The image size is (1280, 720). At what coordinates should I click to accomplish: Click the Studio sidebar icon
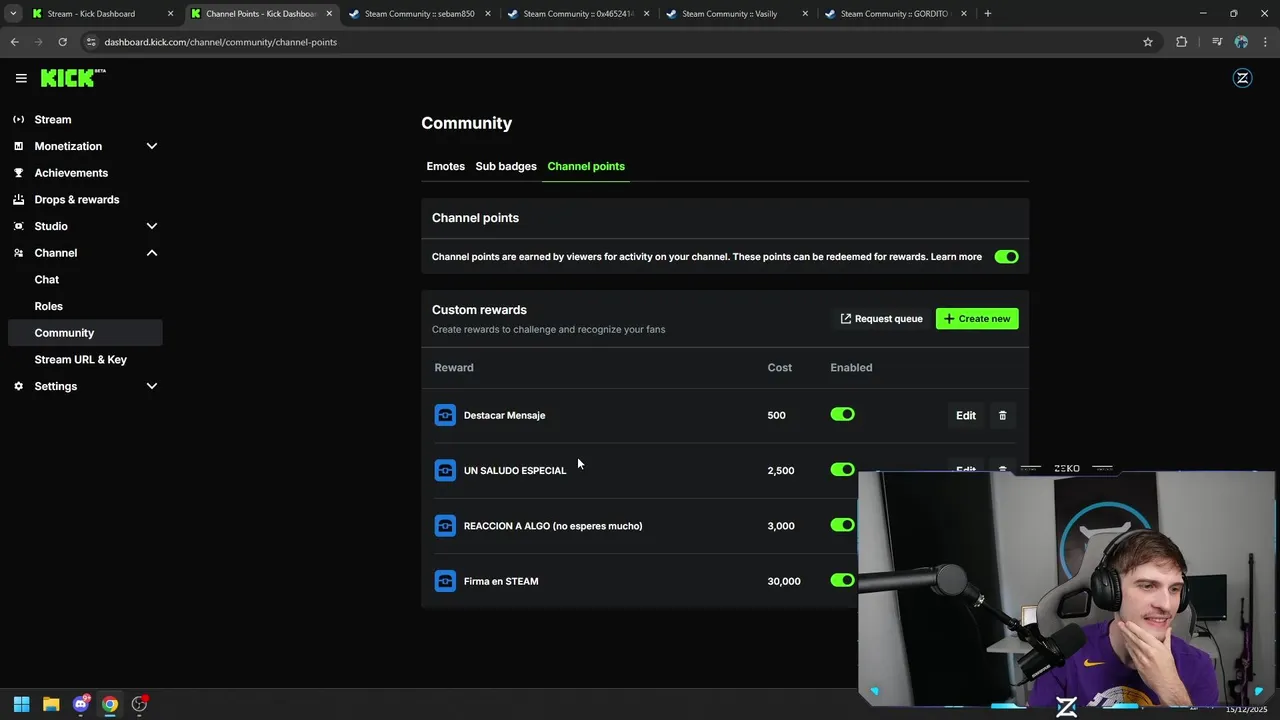(x=18, y=226)
